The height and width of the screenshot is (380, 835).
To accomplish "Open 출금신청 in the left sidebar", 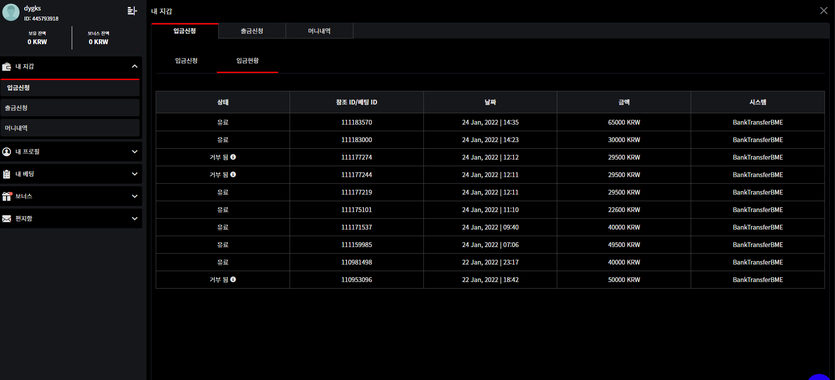I will click(x=70, y=108).
